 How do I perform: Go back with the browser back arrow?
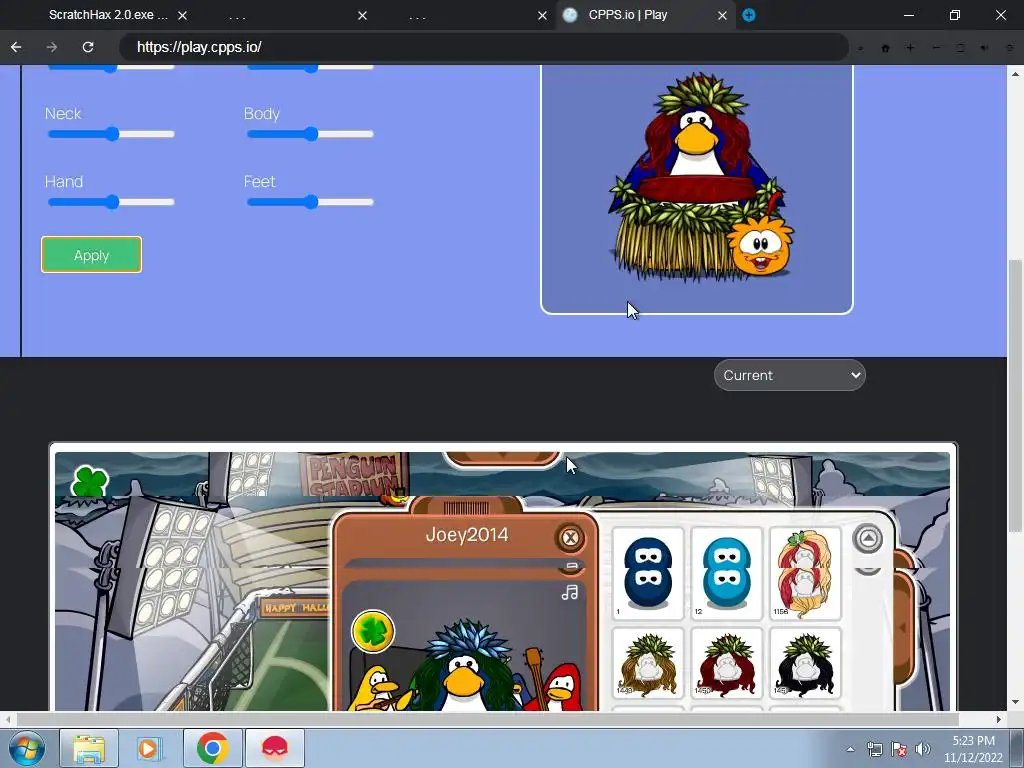[x=16, y=47]
